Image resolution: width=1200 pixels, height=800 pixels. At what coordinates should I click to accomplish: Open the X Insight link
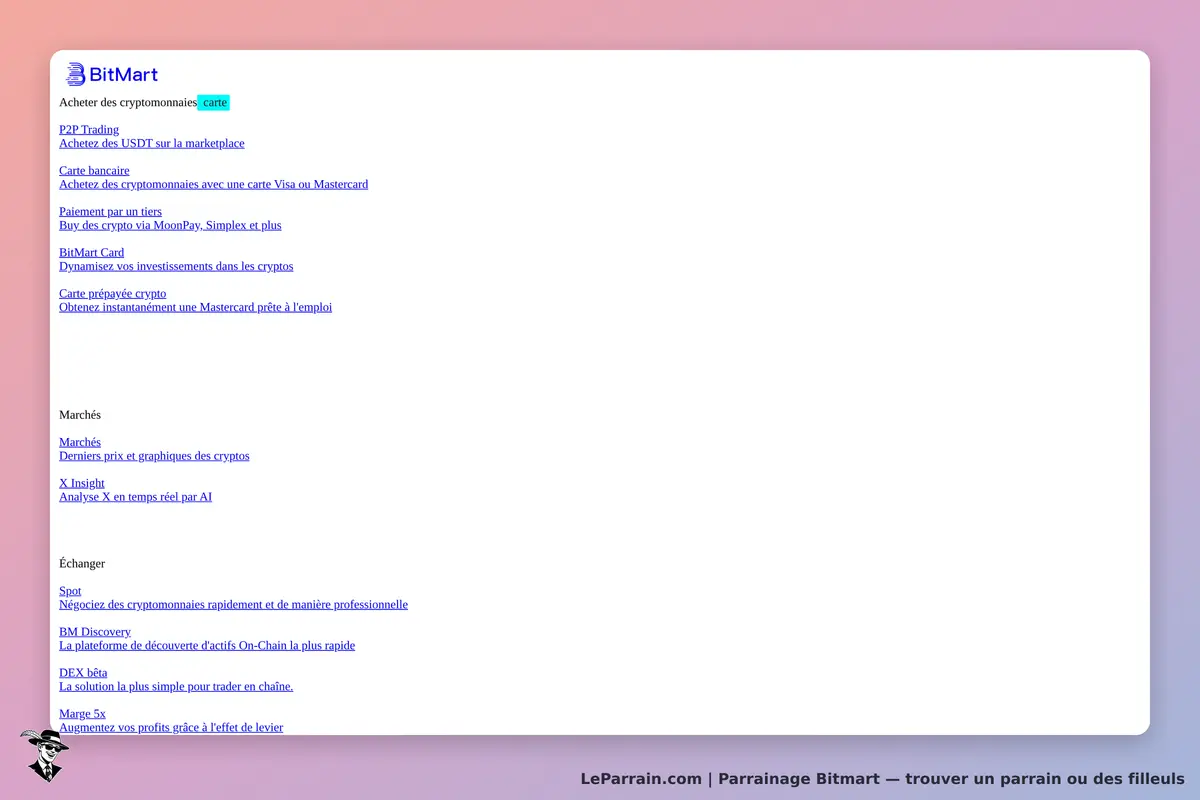[x=82, y=484]
